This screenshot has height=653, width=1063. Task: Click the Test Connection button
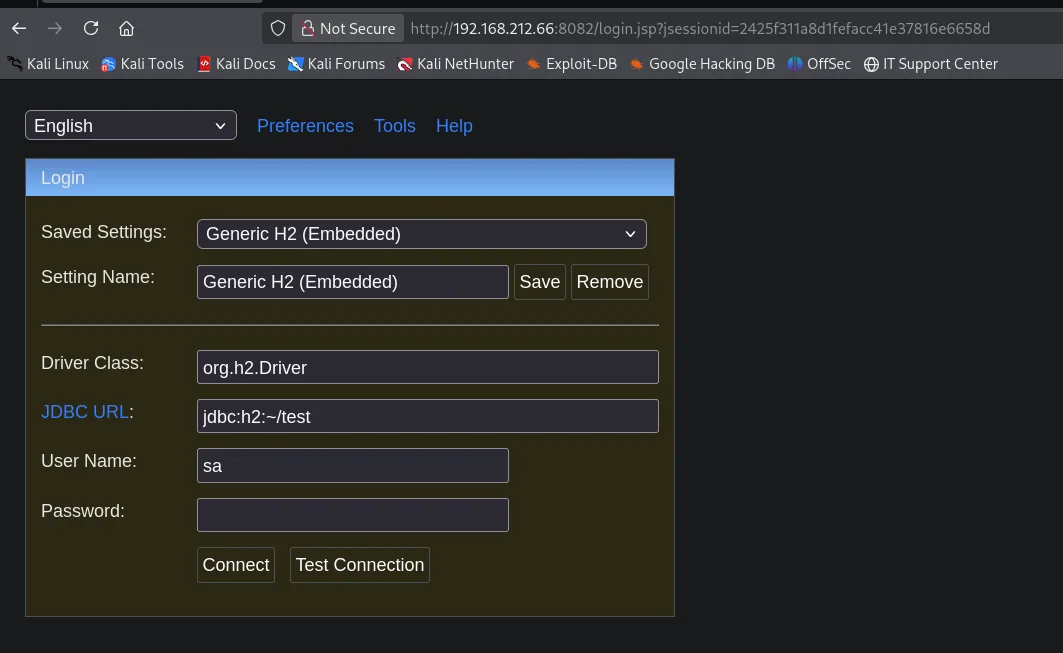360,565
